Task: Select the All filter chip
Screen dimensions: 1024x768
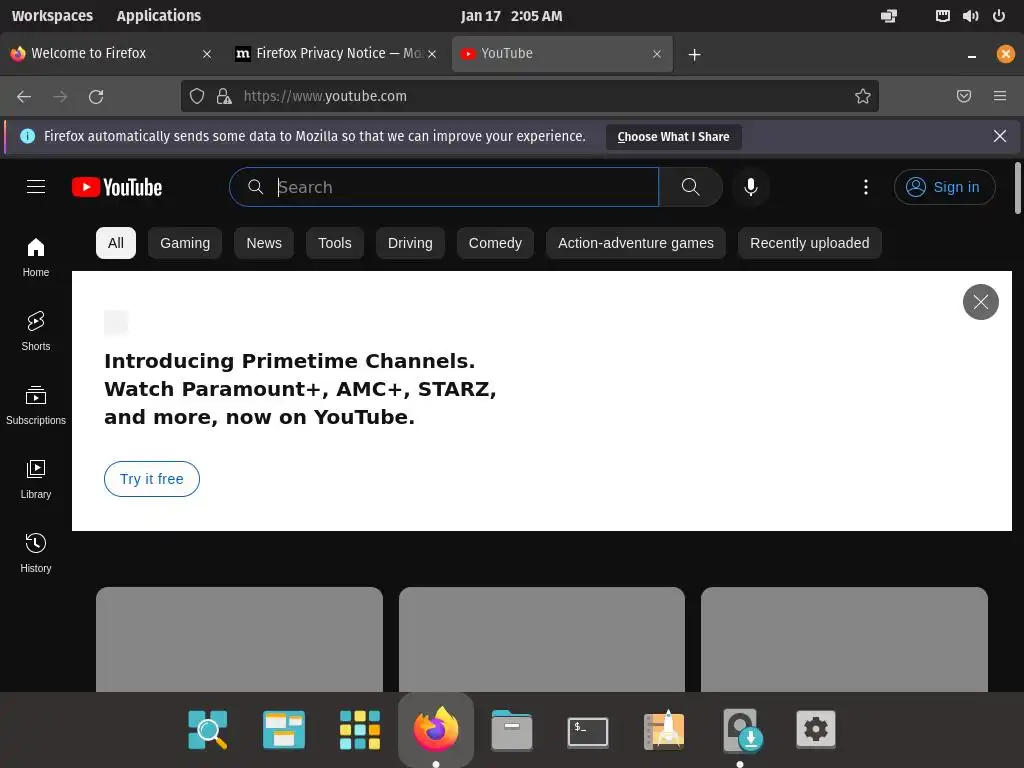Action: tap(116, 243)
